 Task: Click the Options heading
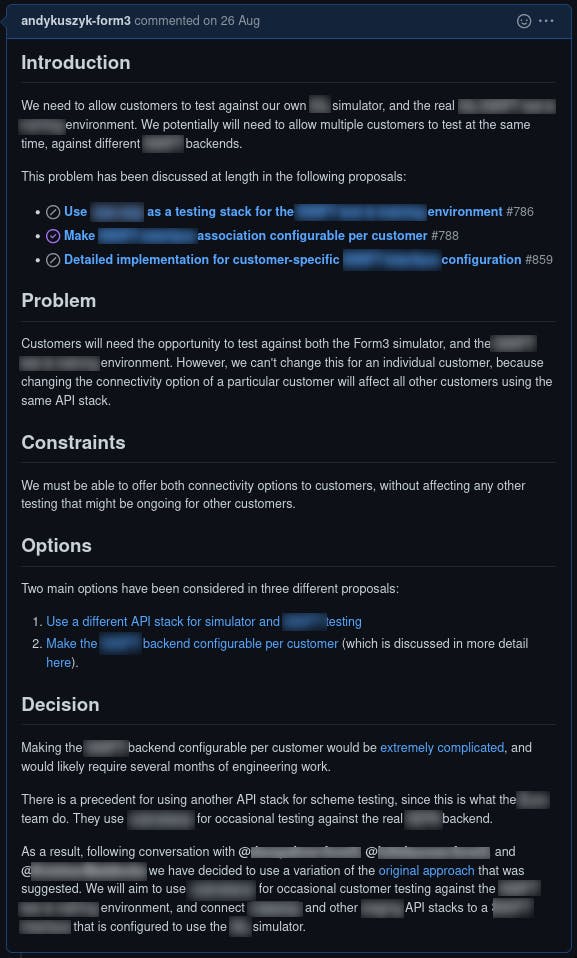click(x=56, y=546)
